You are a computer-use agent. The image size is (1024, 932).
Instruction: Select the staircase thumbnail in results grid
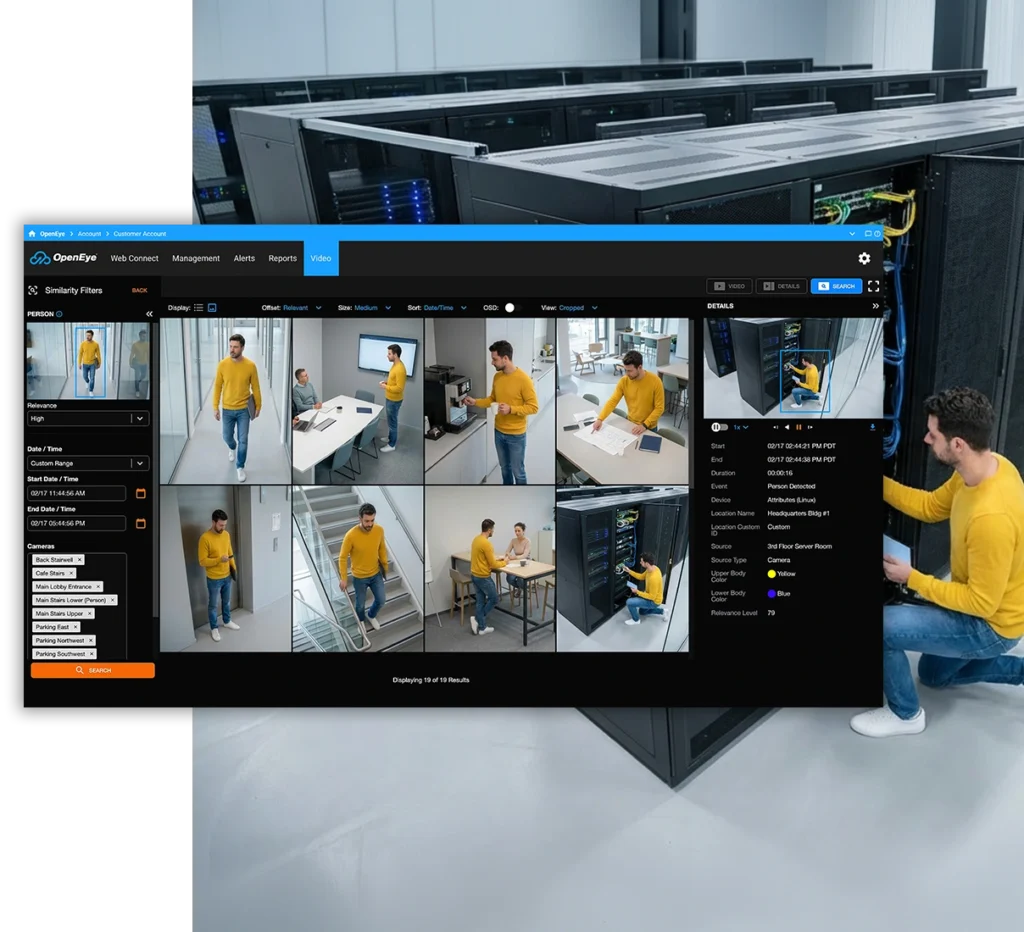[x=357, y=568]
